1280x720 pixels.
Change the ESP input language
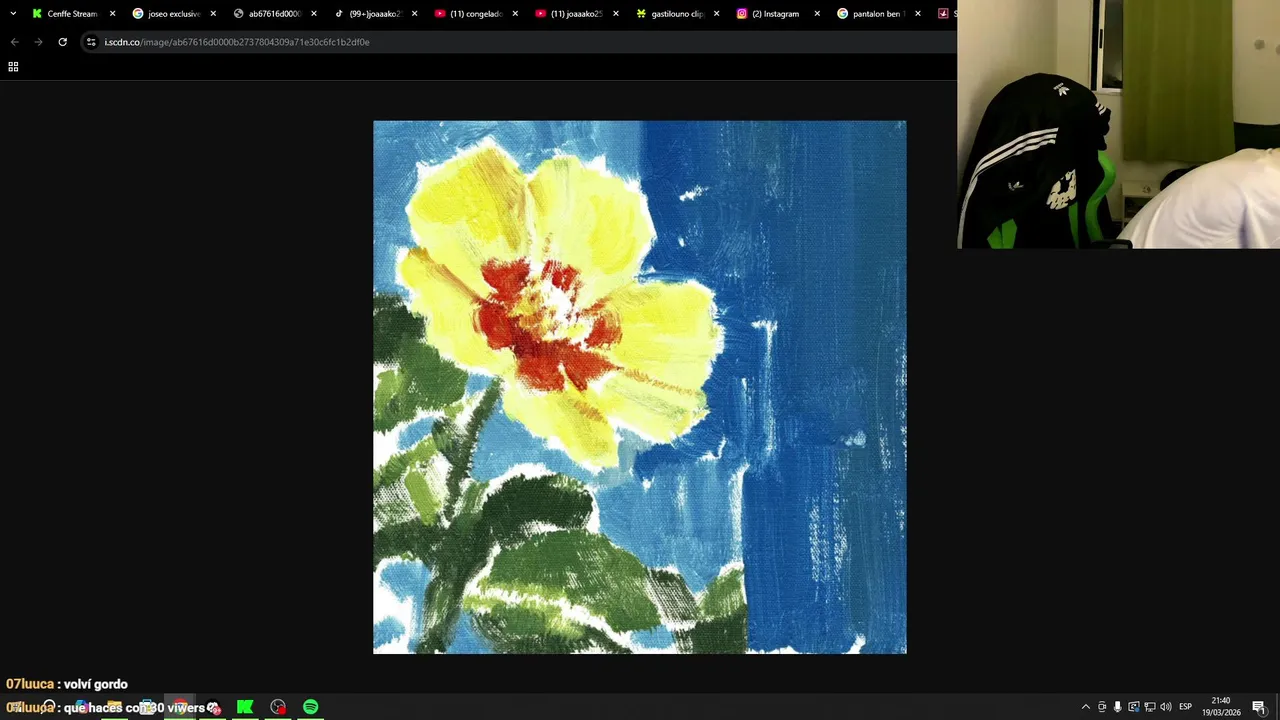coord(1186,707)
